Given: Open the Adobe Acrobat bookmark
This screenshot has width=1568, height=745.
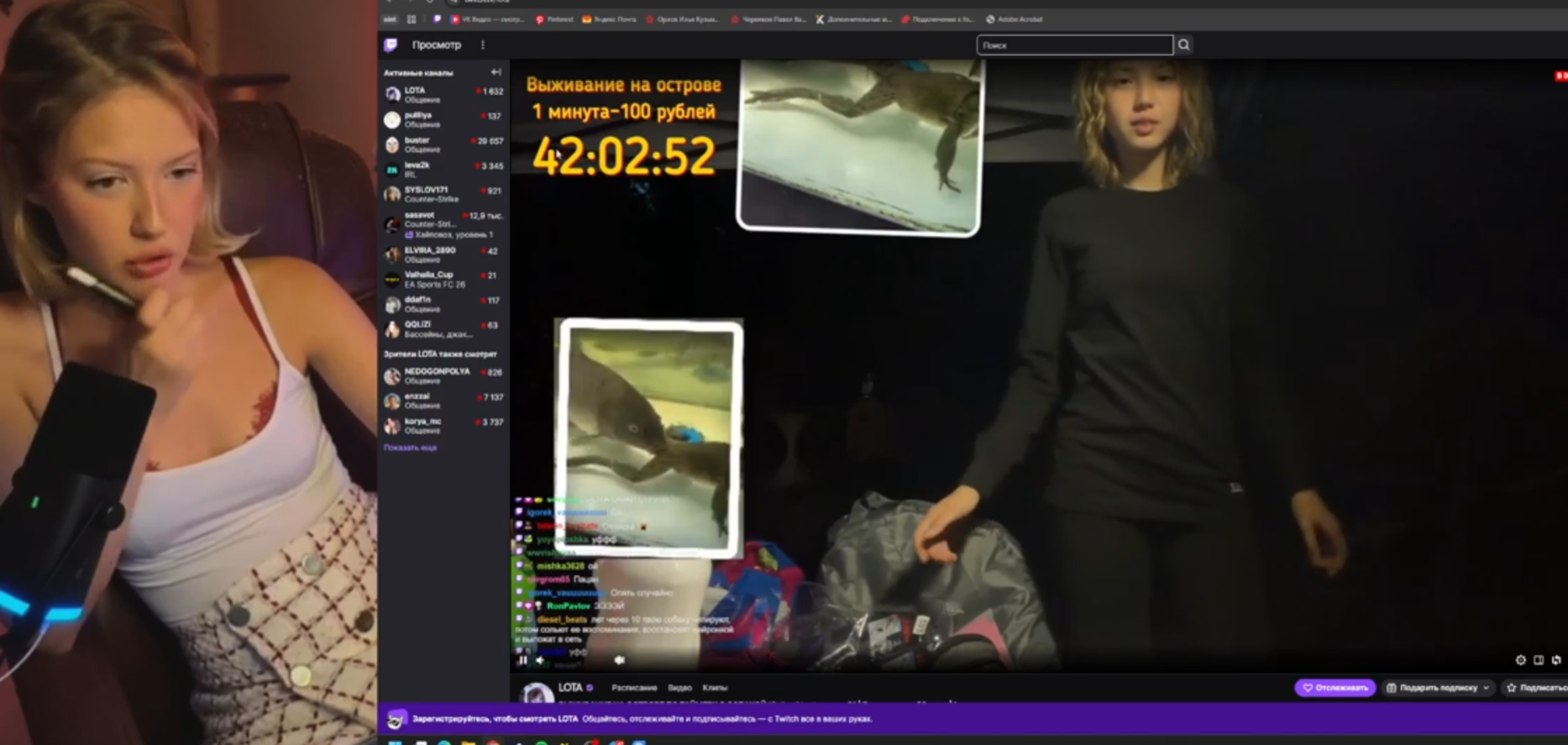Looking at the screenshot, I should click(1015, 19).
